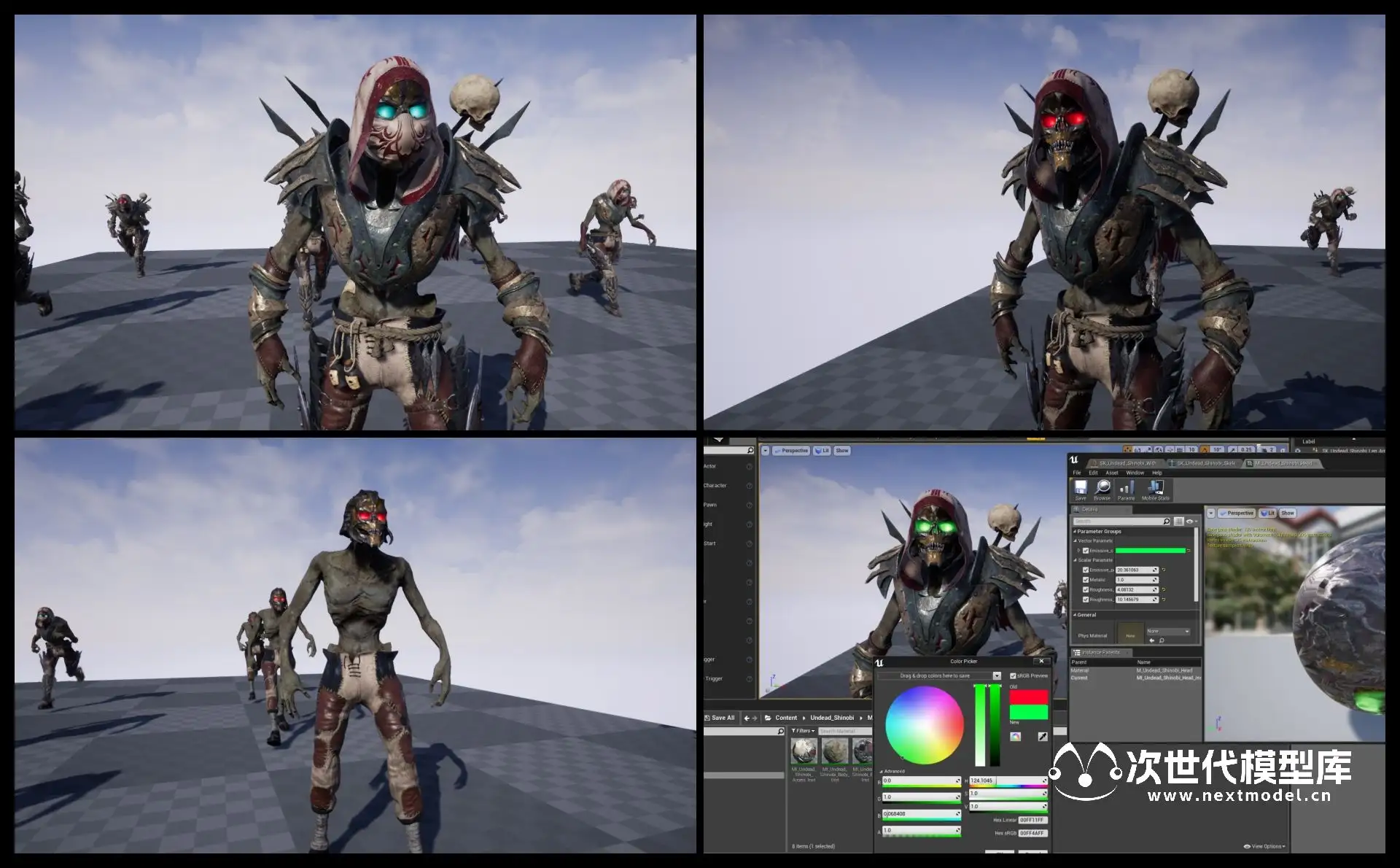Pick the eyedropper tool in Color Picker
Screen dimensions: 1400x868
[x=1043, y=737]
